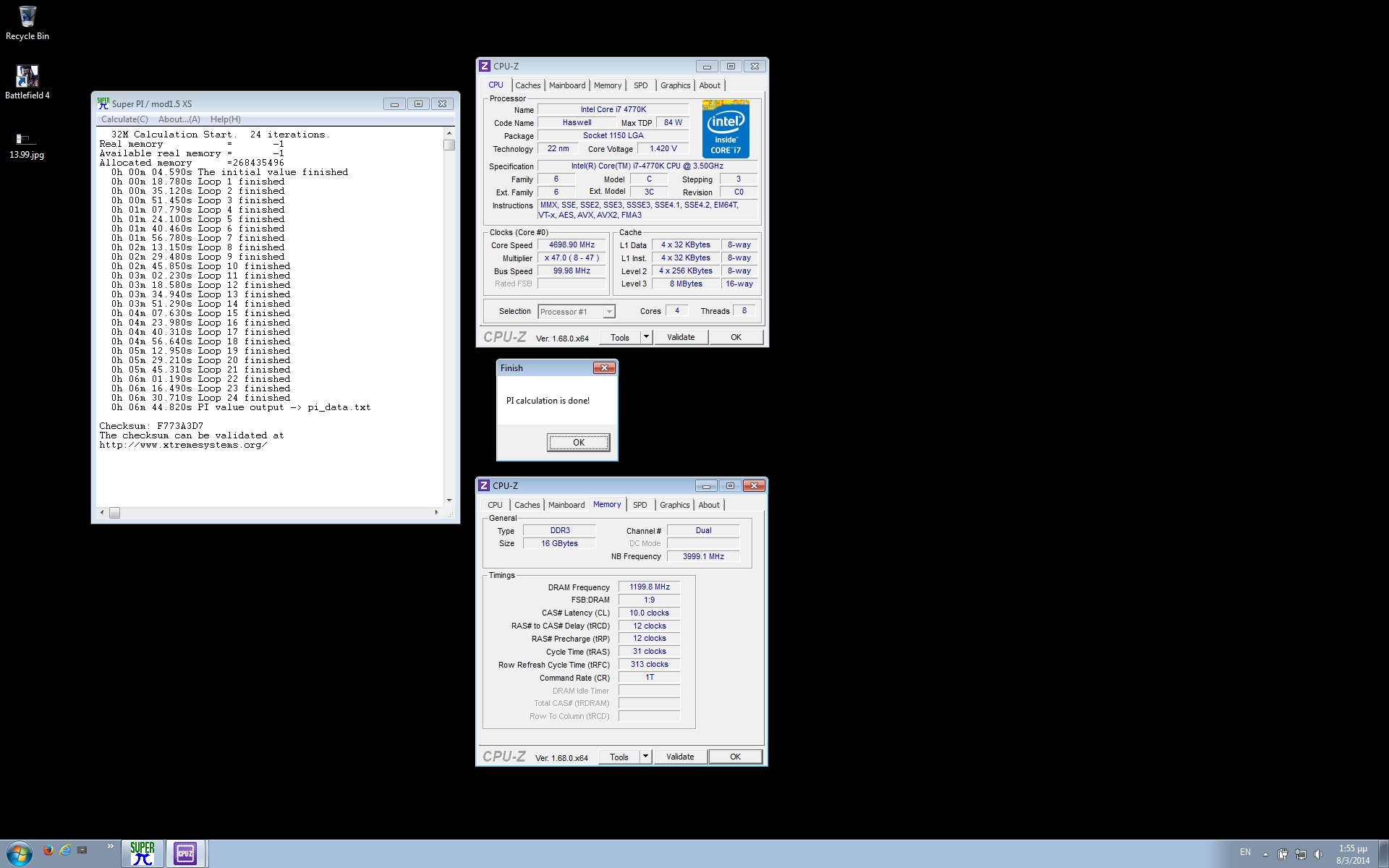This screenshot has width=1389, height=868.
Task: Activate the CPU-Z taskbar button
Action: (x=186, y=854)
